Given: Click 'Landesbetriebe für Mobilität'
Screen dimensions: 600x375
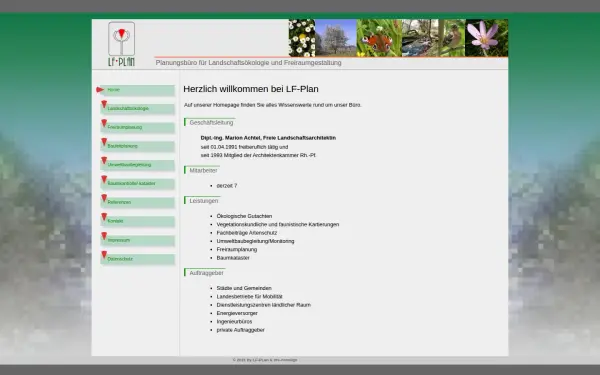Looking at the screenshot, I should tap(249, 297).
